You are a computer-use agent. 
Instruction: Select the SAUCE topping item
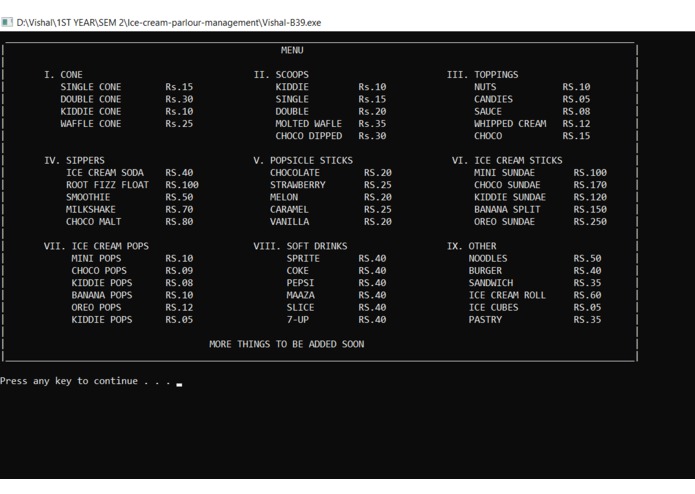[x=488, y=112]
